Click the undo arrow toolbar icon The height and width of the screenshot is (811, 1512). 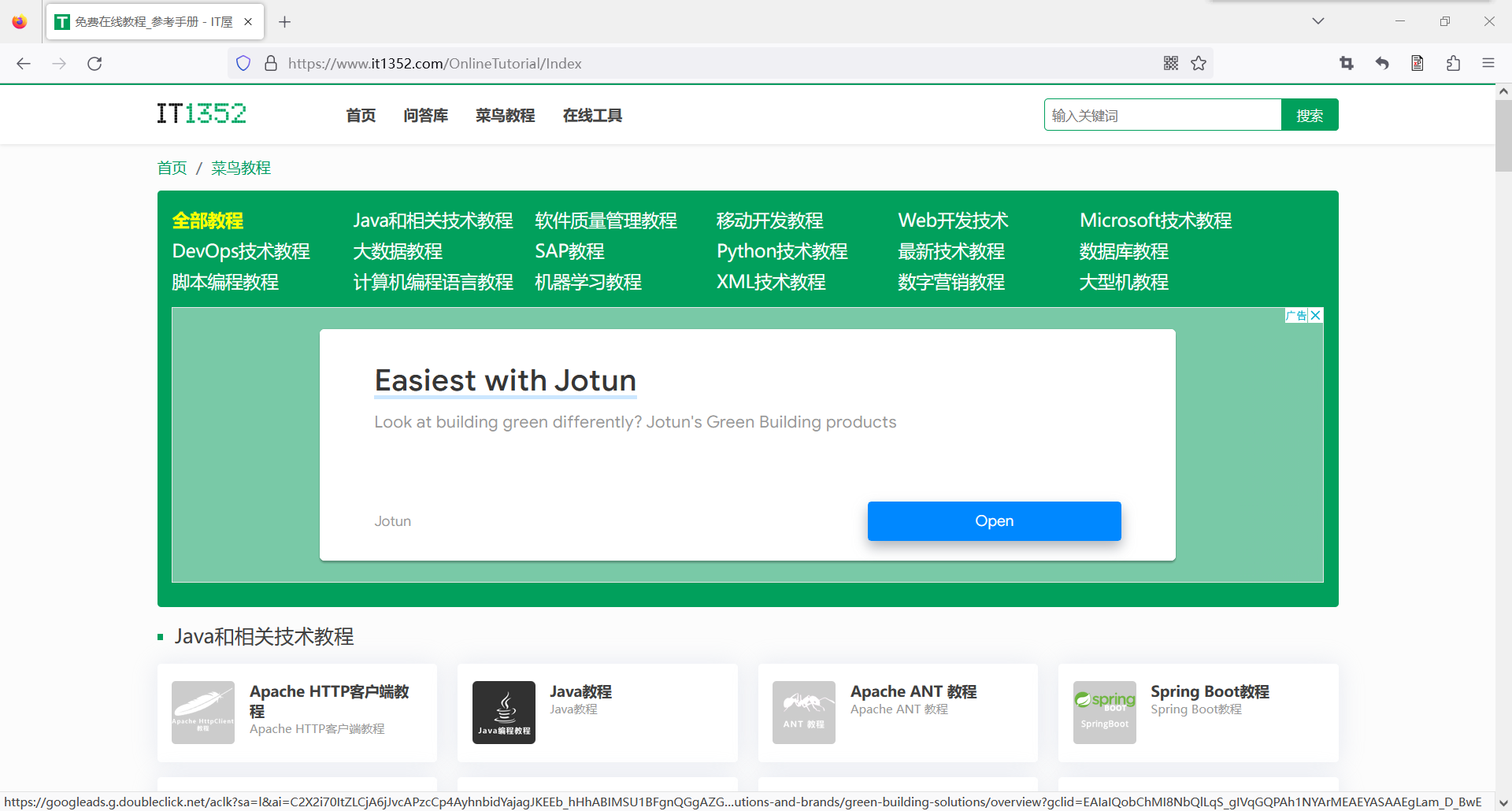(x=1382, y=64)
